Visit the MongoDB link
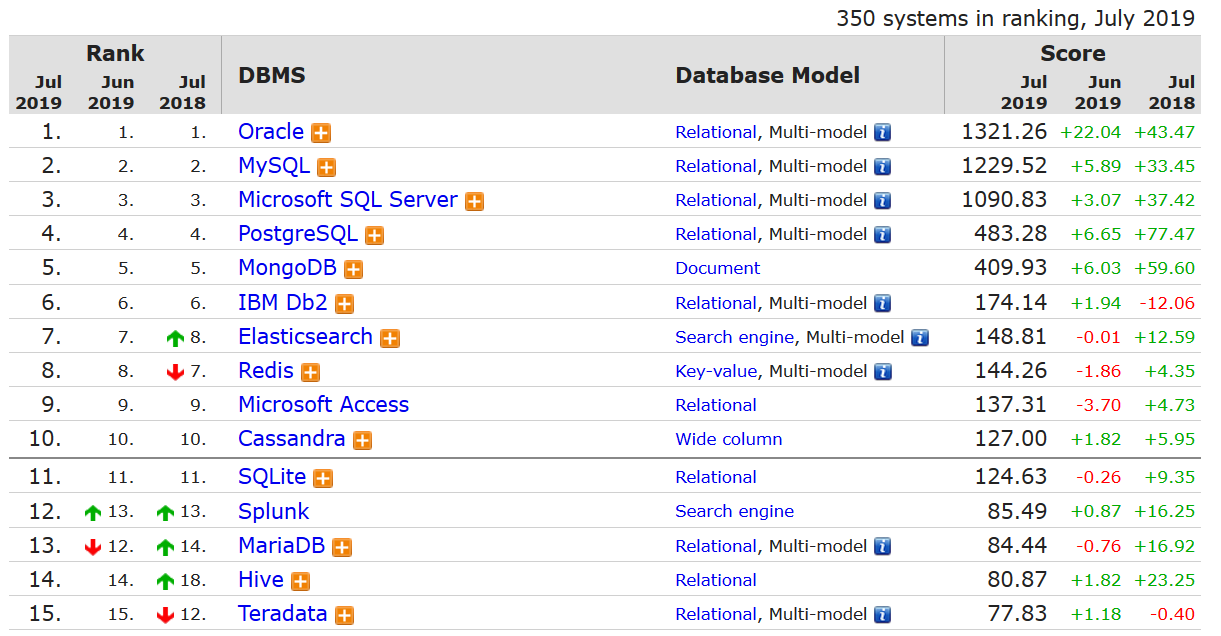The width and height of the screenshot is (1221, 636). pos(287,268)
